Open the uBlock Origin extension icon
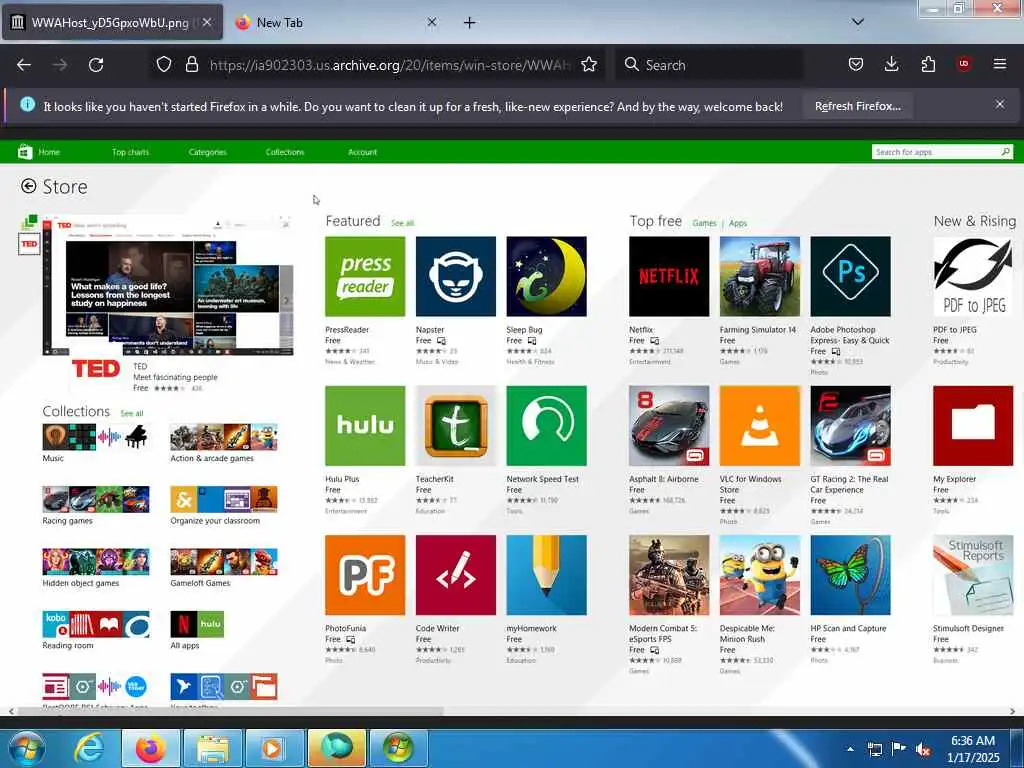Viewport: 1024px width, 768px height. pos(964,64)
